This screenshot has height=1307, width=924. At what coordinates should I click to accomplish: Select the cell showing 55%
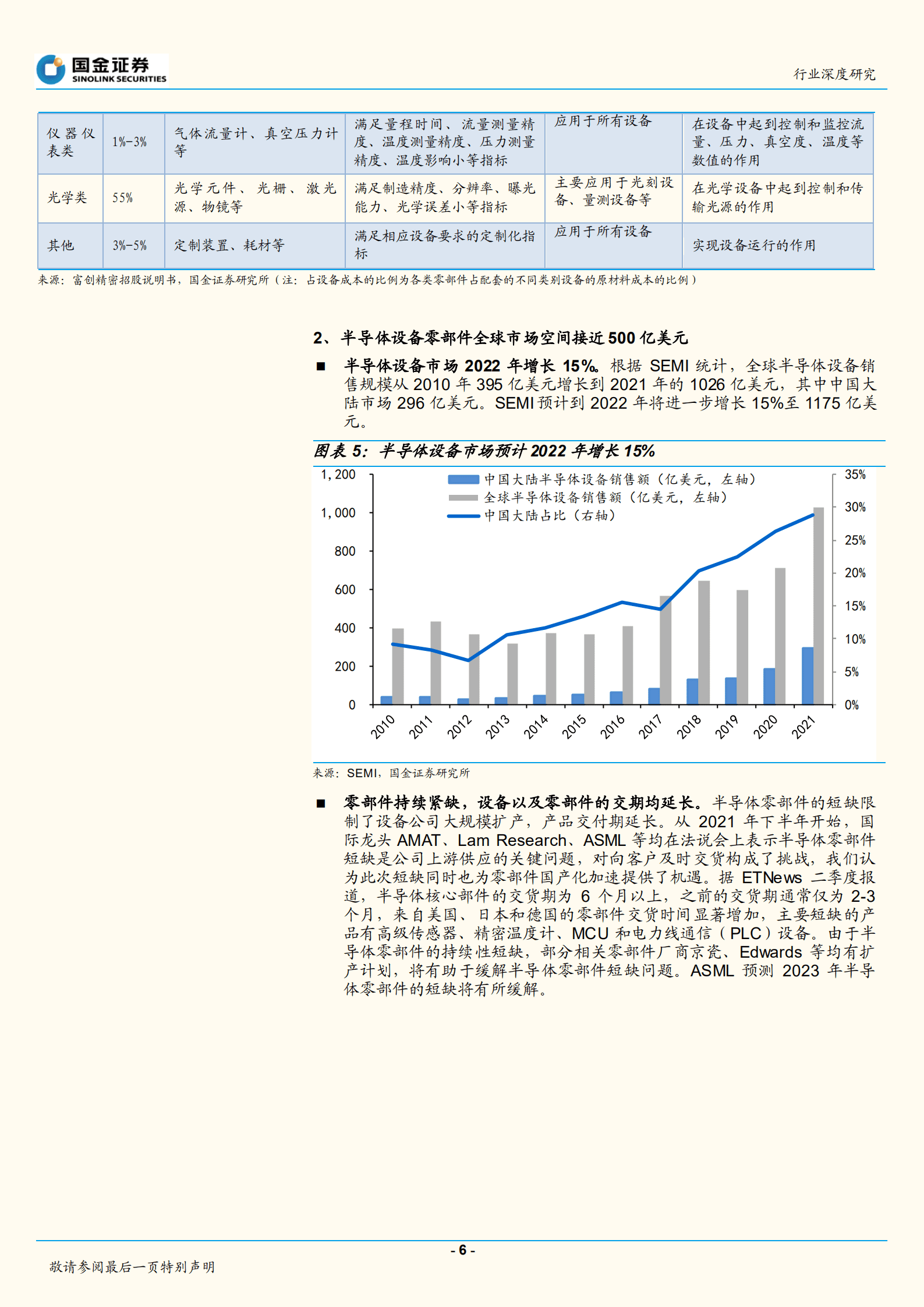pyautogui.click(x=134, y=198)
